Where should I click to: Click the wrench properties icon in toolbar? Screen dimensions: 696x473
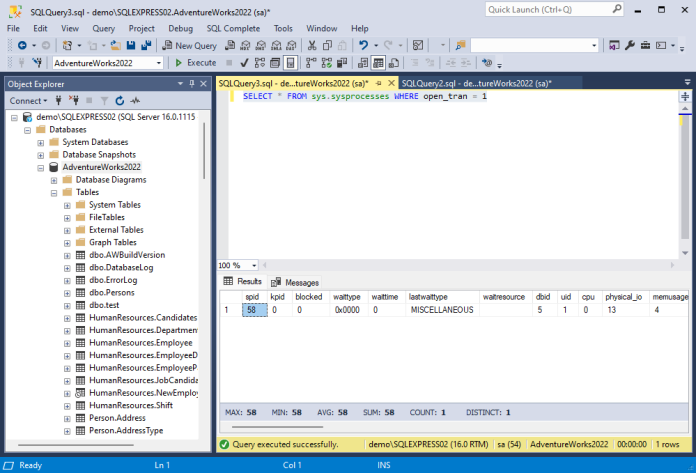click(x=629, y=45)
